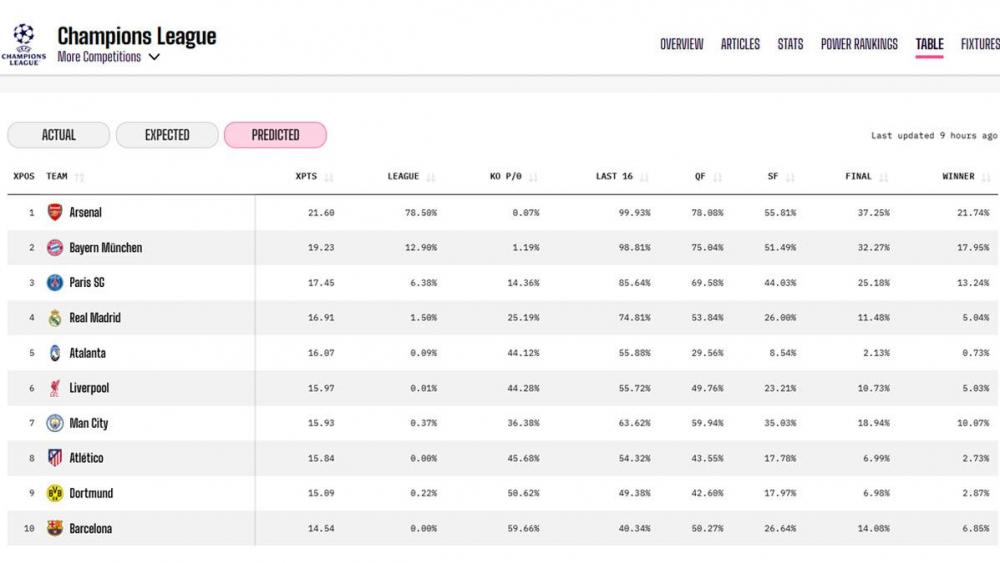Viewport: 1000px width, 563px height.
Task: Open the Man City team link
Action: tap(88, 423)
